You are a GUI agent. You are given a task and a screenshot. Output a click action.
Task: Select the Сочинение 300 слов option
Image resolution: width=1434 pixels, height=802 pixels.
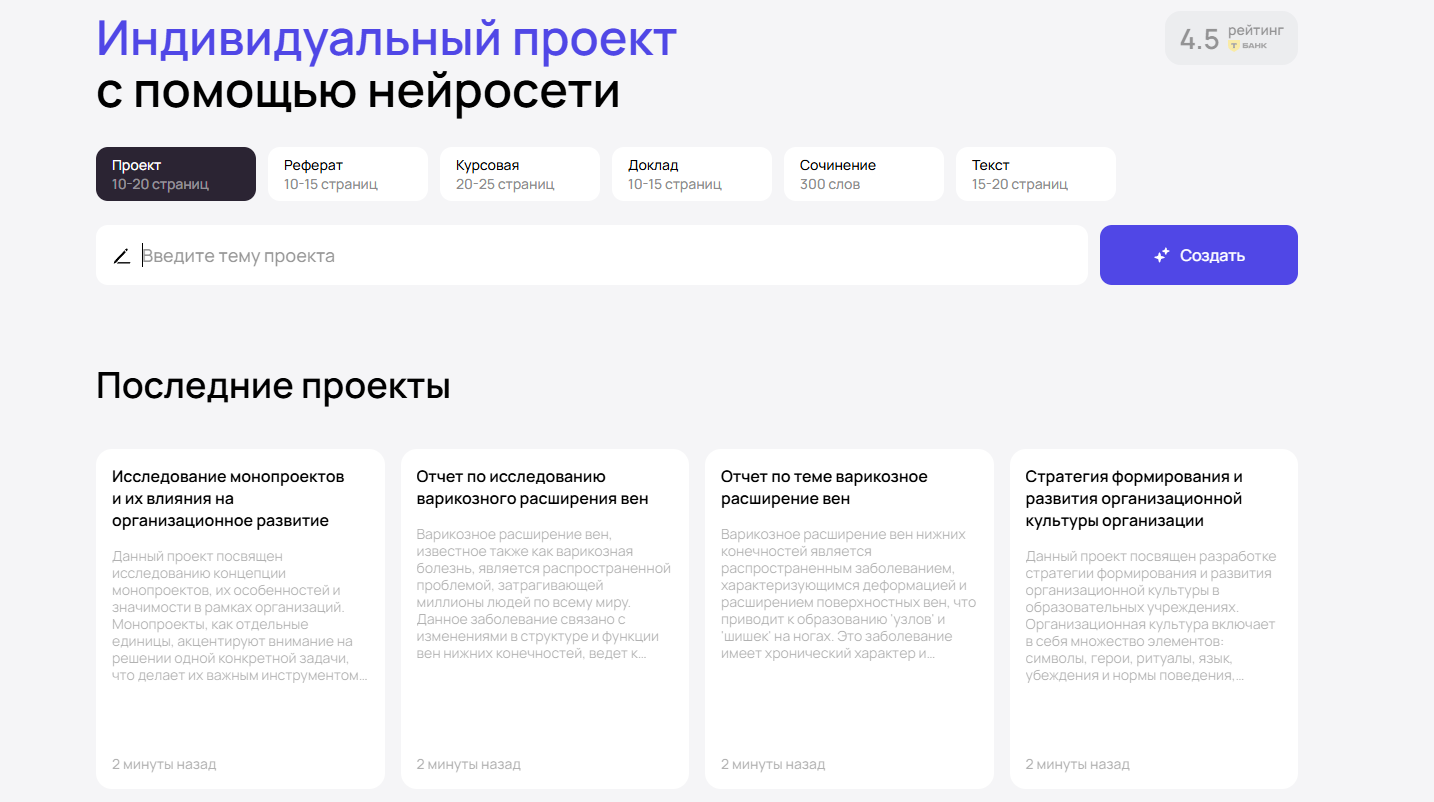[863, 173]
